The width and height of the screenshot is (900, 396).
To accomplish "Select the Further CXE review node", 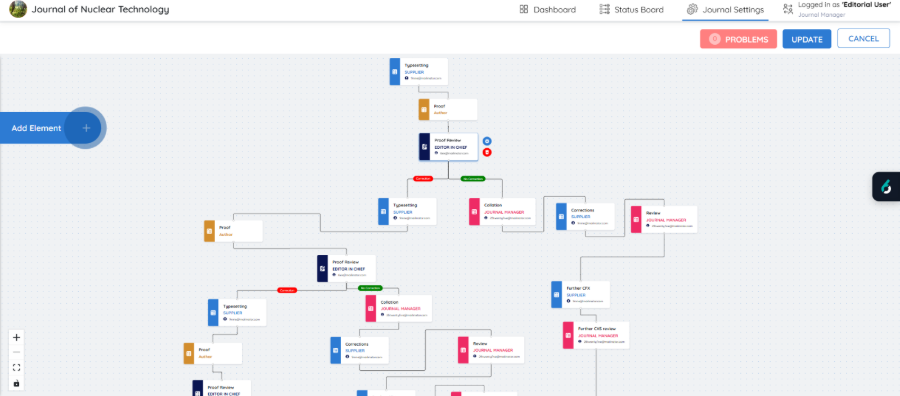I will pyautogui.click(x=596, y=335).
